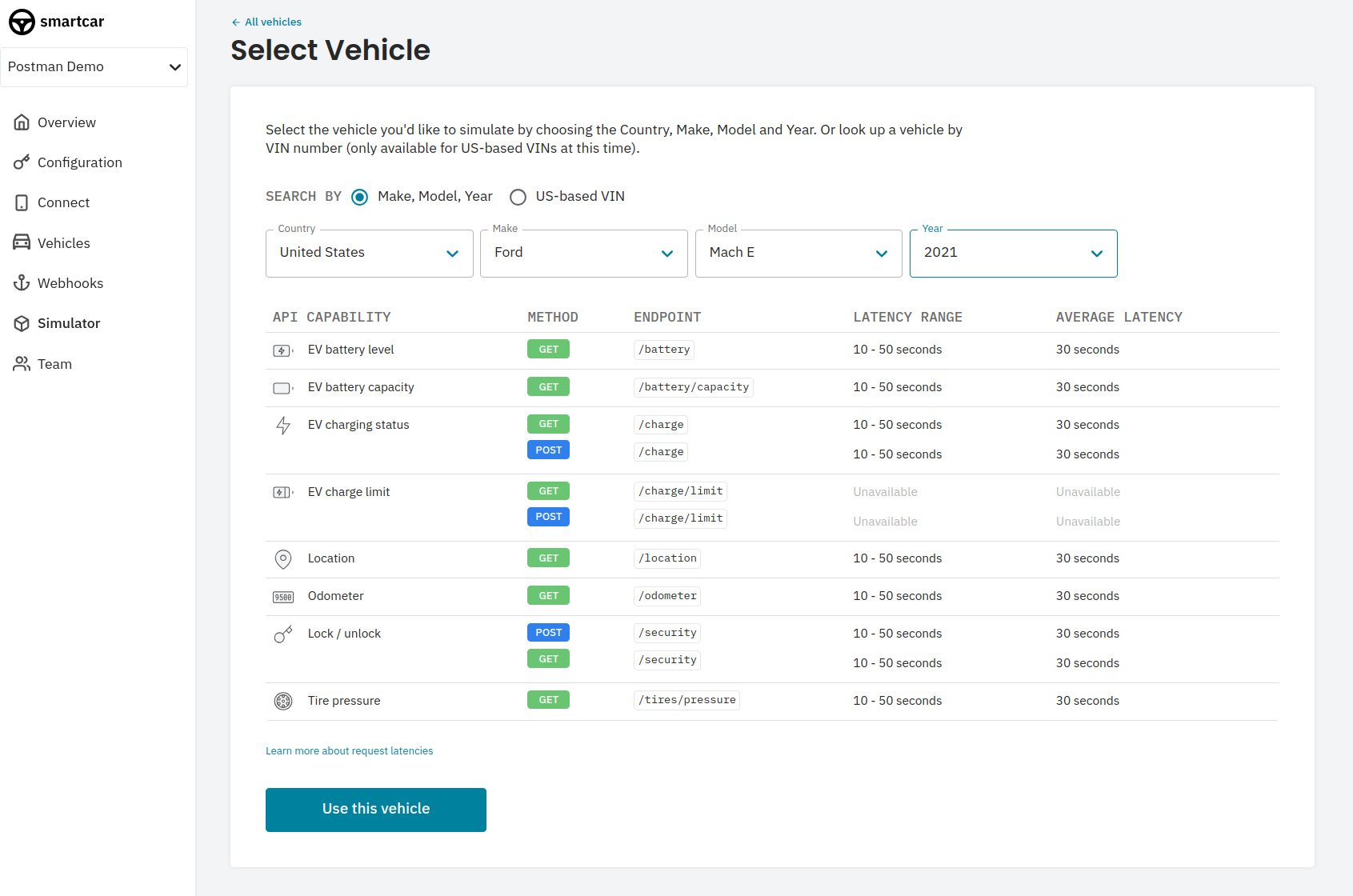Click the EV charge limit row label
This screenshot has width=1353, height=896.
pos(349,492)
